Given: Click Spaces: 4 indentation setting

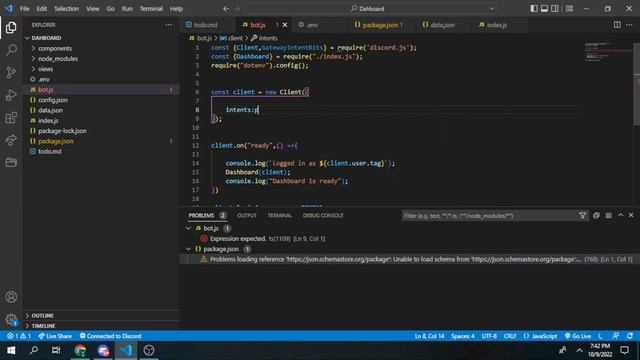Looking at the screenshot, I should (x=462, y=336).
